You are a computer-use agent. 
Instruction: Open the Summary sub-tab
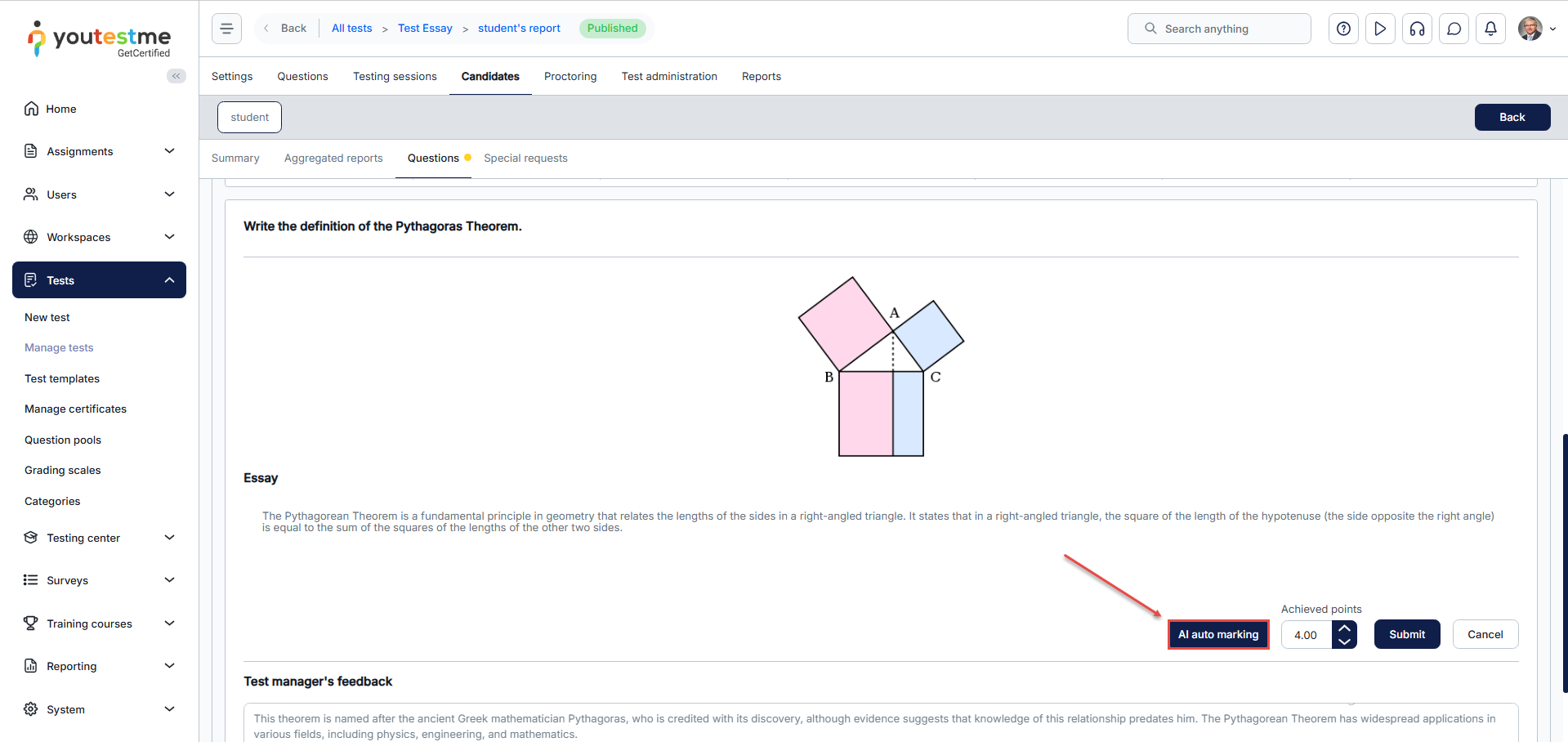point(235,158)
